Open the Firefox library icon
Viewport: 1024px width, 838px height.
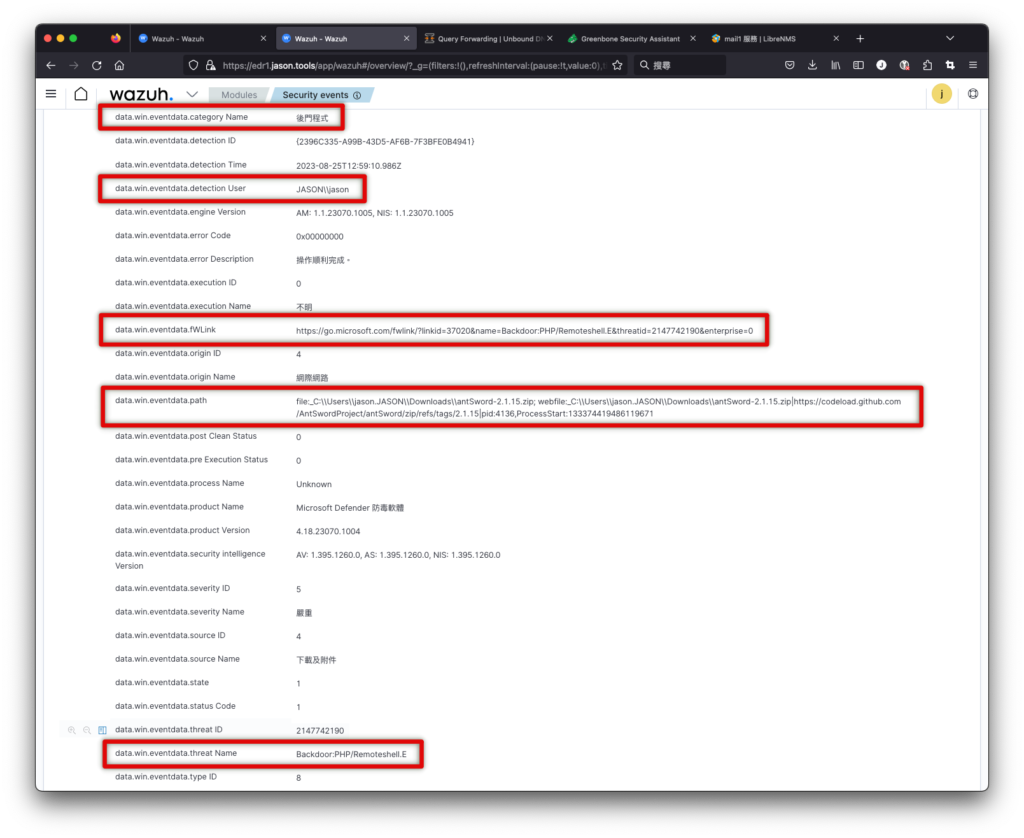(x=835, y=65)
